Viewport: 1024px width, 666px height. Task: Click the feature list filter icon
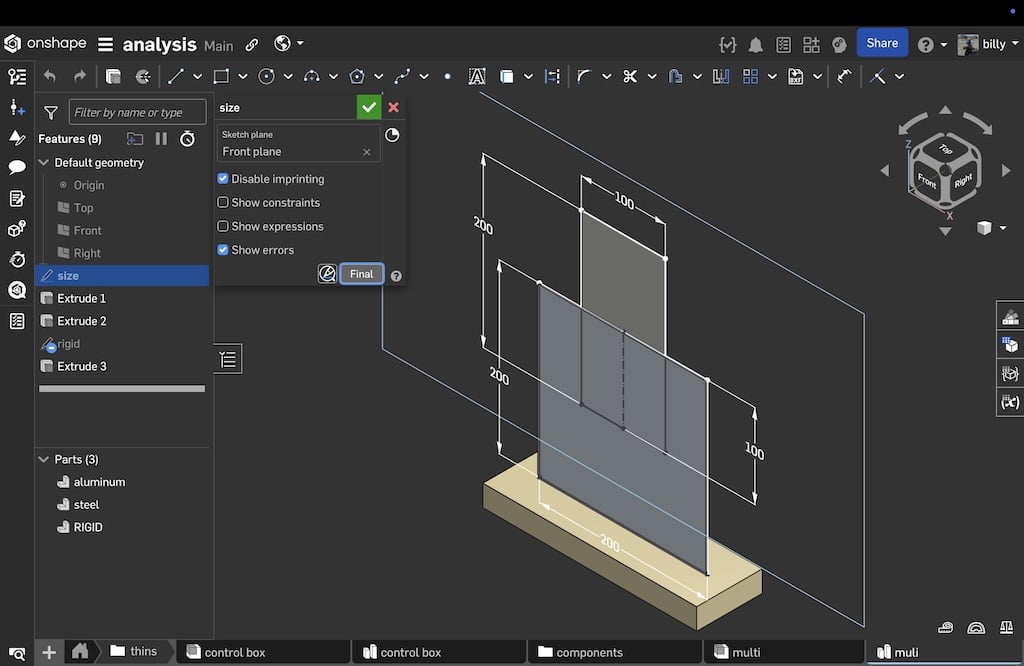(x=51, y=113)
